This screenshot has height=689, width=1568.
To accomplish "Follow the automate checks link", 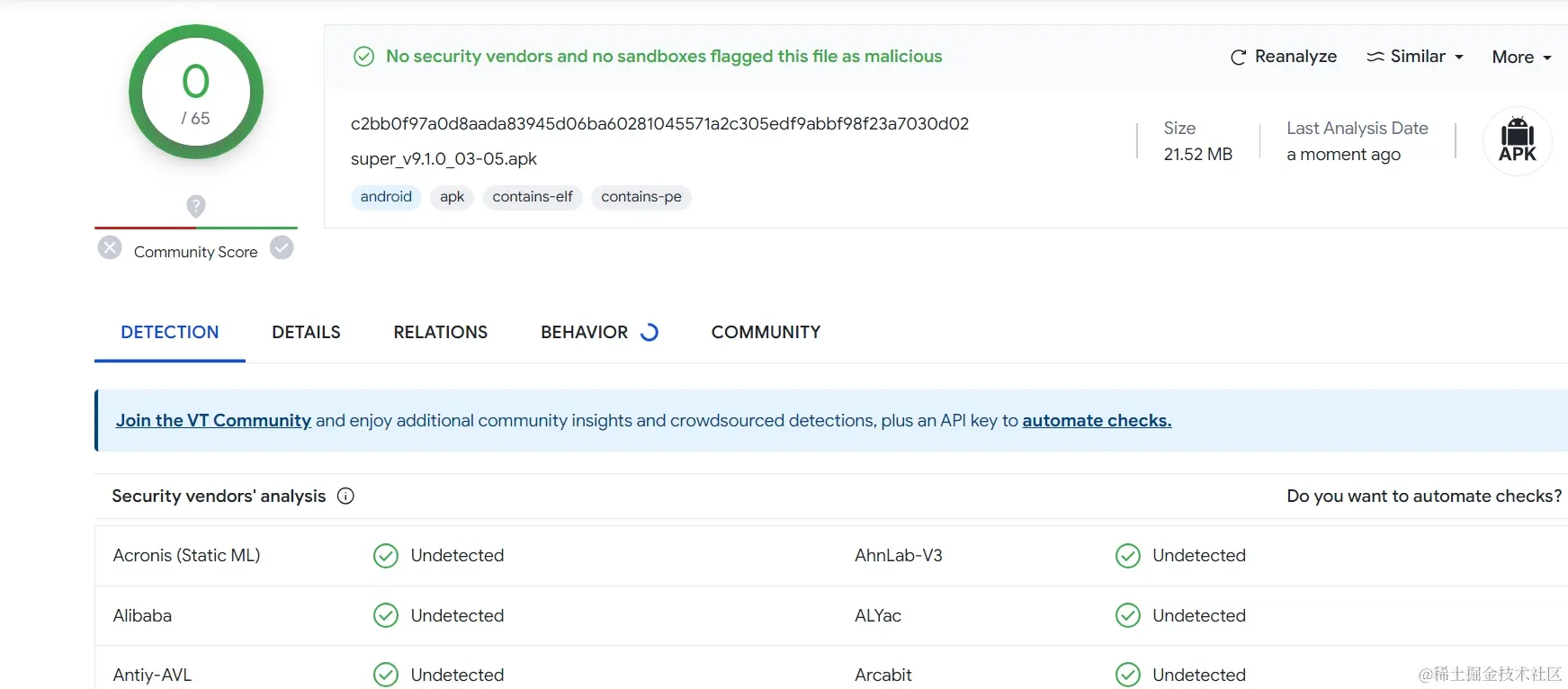I will [x=1097, y=420].
